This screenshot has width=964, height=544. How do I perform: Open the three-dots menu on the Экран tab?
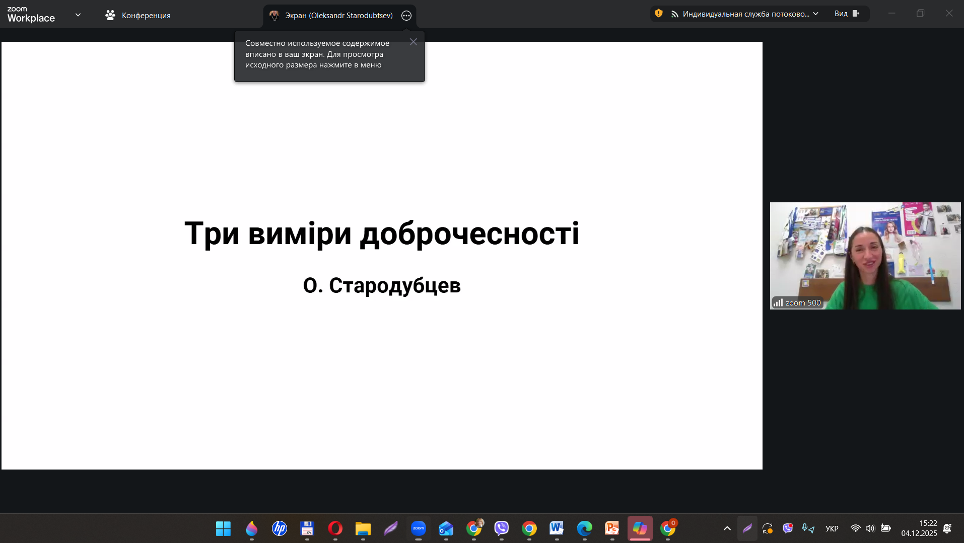(406, 15)
